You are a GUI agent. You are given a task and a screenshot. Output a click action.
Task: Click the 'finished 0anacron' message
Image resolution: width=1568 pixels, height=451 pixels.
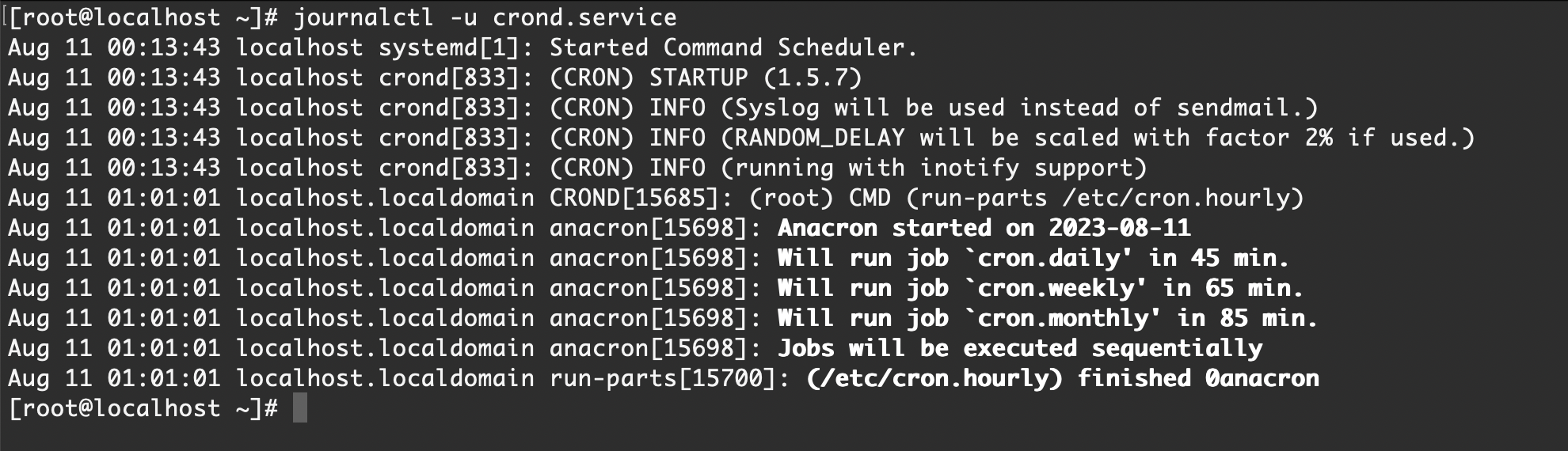(x=1198, y=378)
